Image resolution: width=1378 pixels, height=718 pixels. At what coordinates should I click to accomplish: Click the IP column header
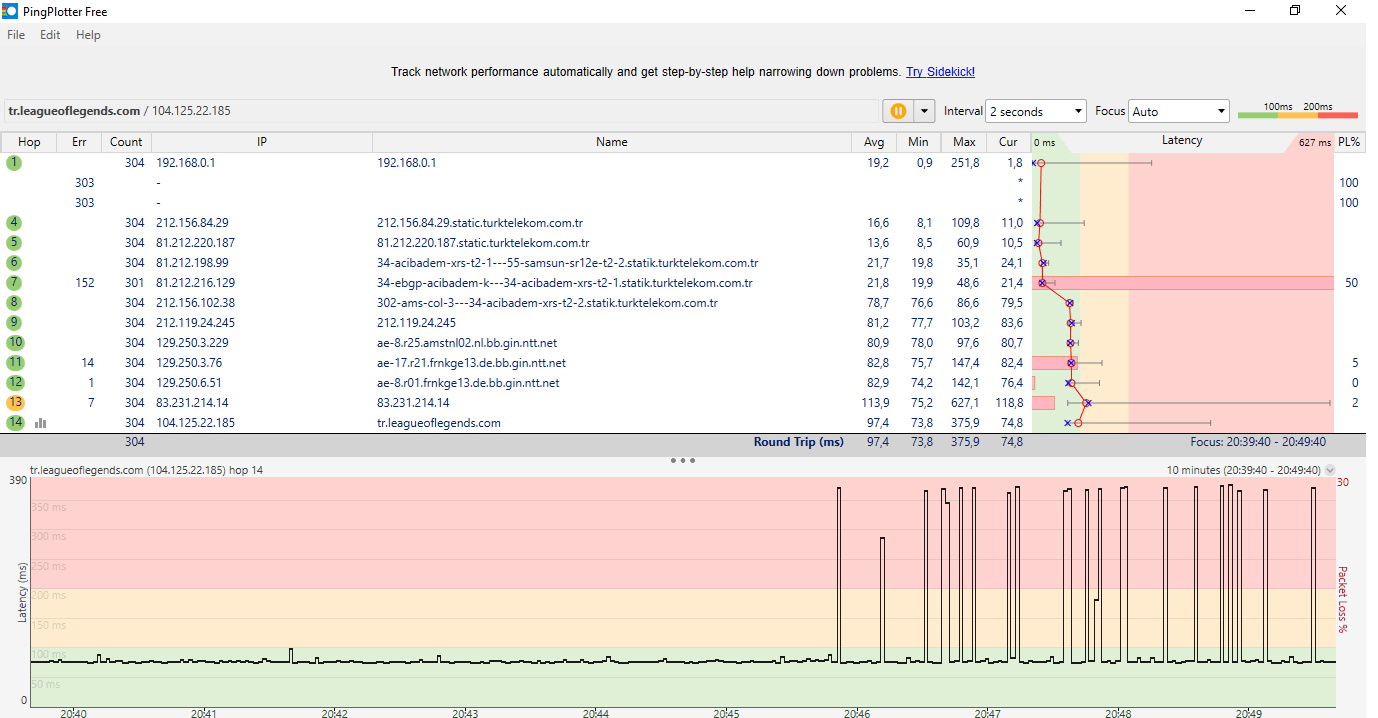(x=262, y=142)
